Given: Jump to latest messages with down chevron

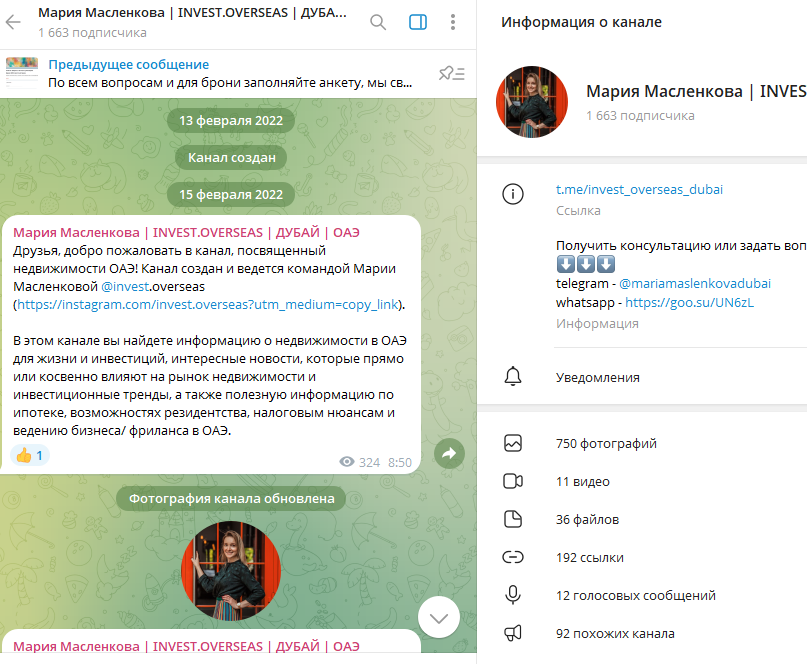Looking at the screenshot, I should [438, 618].
